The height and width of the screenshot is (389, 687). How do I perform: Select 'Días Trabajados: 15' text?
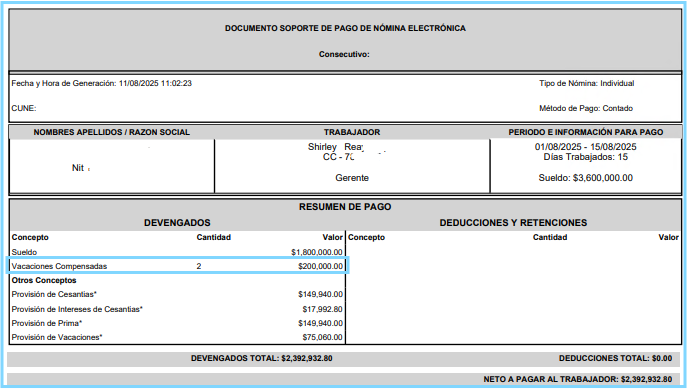(585, 157)
